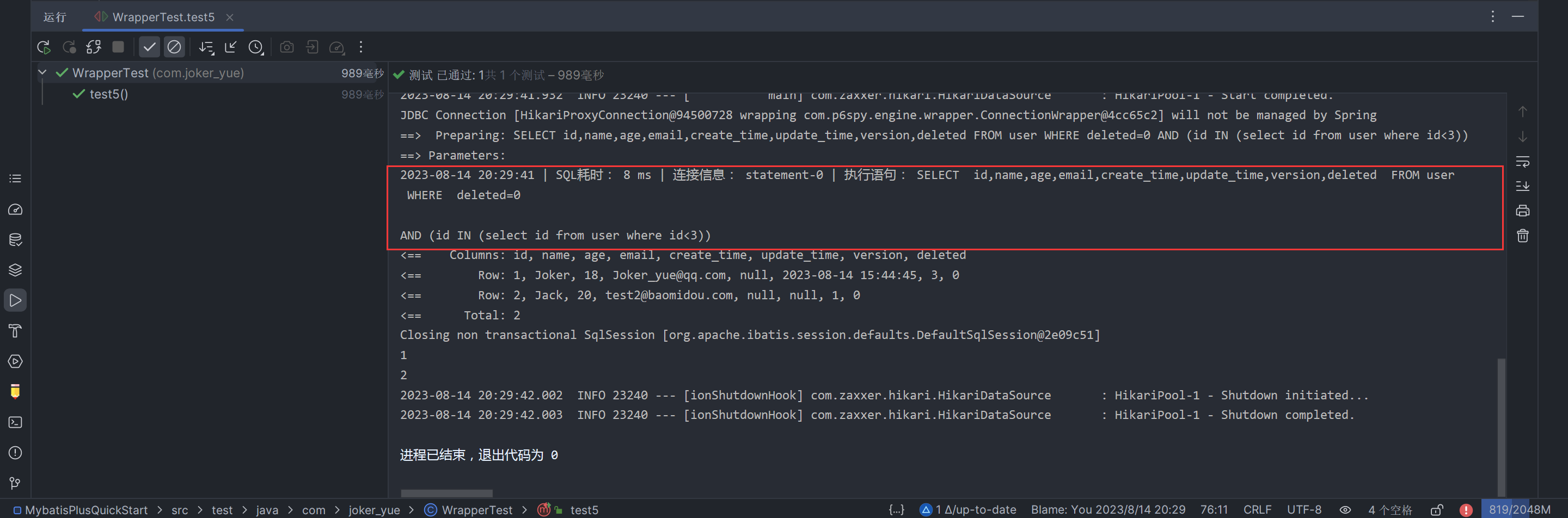Viewport: 1568px width, 518px height.
Task: Open the test history clock icon
Action: (256, 47)
